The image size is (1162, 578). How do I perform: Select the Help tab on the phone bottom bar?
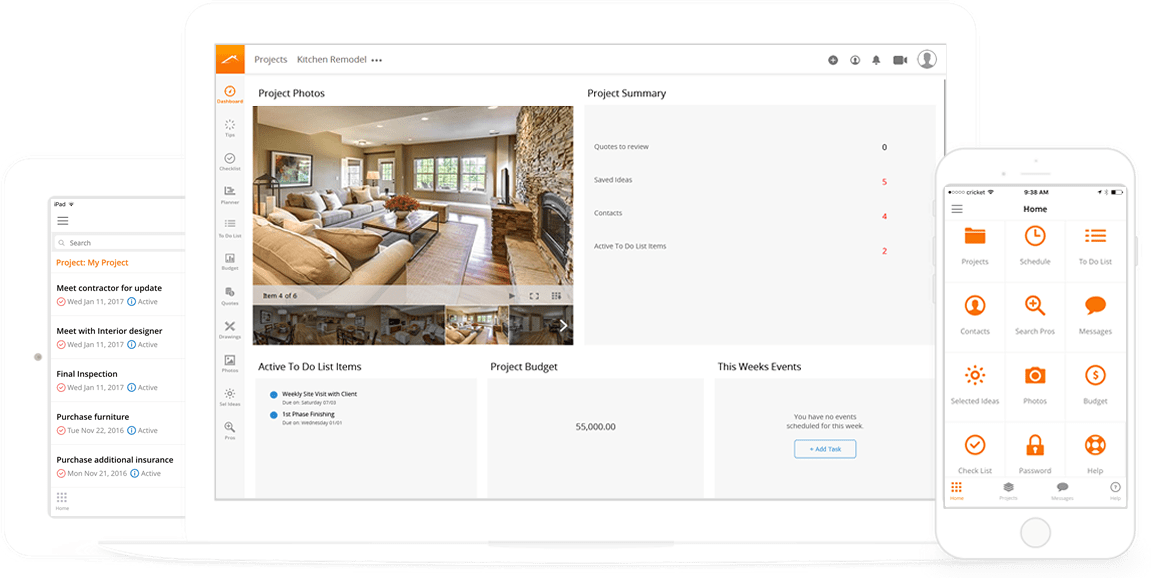point(1115,491)
